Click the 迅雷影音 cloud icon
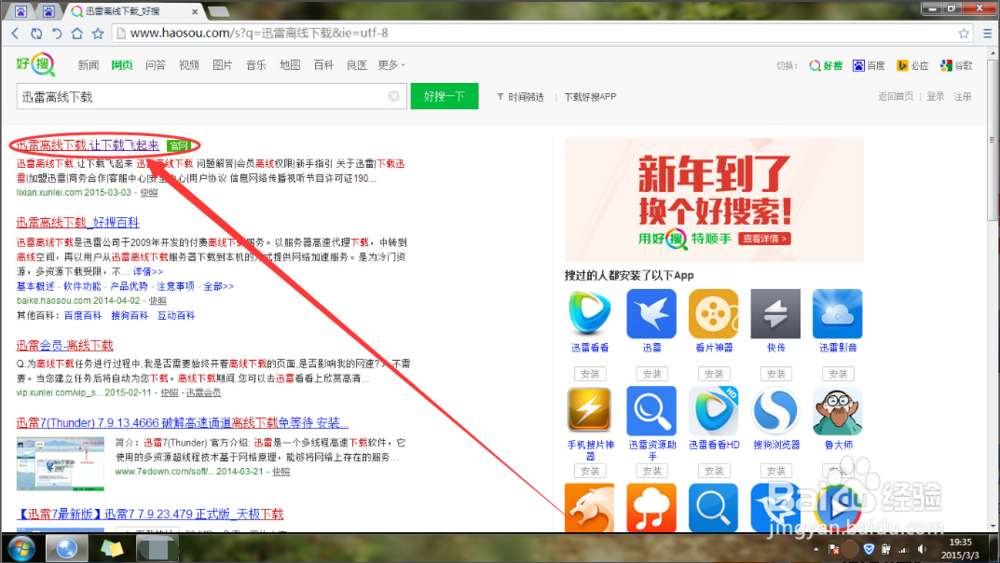Screen dimensions: 1000x563 pyautogui.click(x=837, y=313)
